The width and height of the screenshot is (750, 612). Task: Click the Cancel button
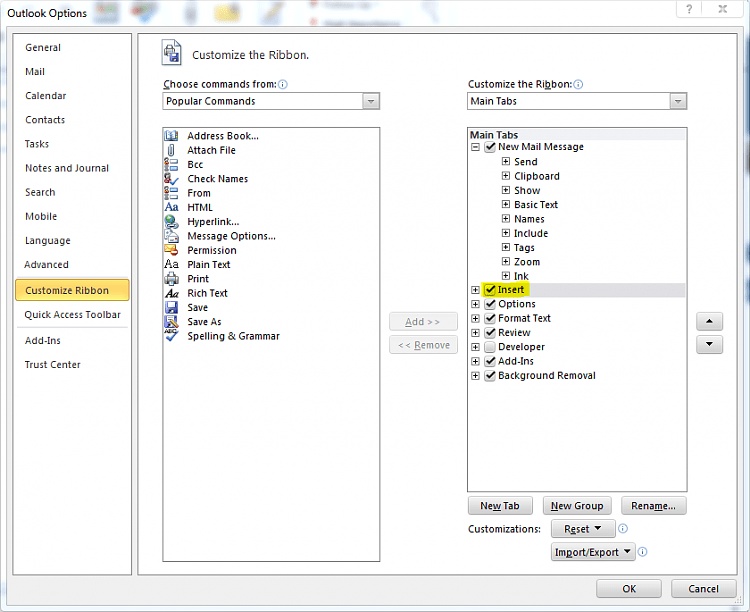pyautogui.click(x=703, y=589)
